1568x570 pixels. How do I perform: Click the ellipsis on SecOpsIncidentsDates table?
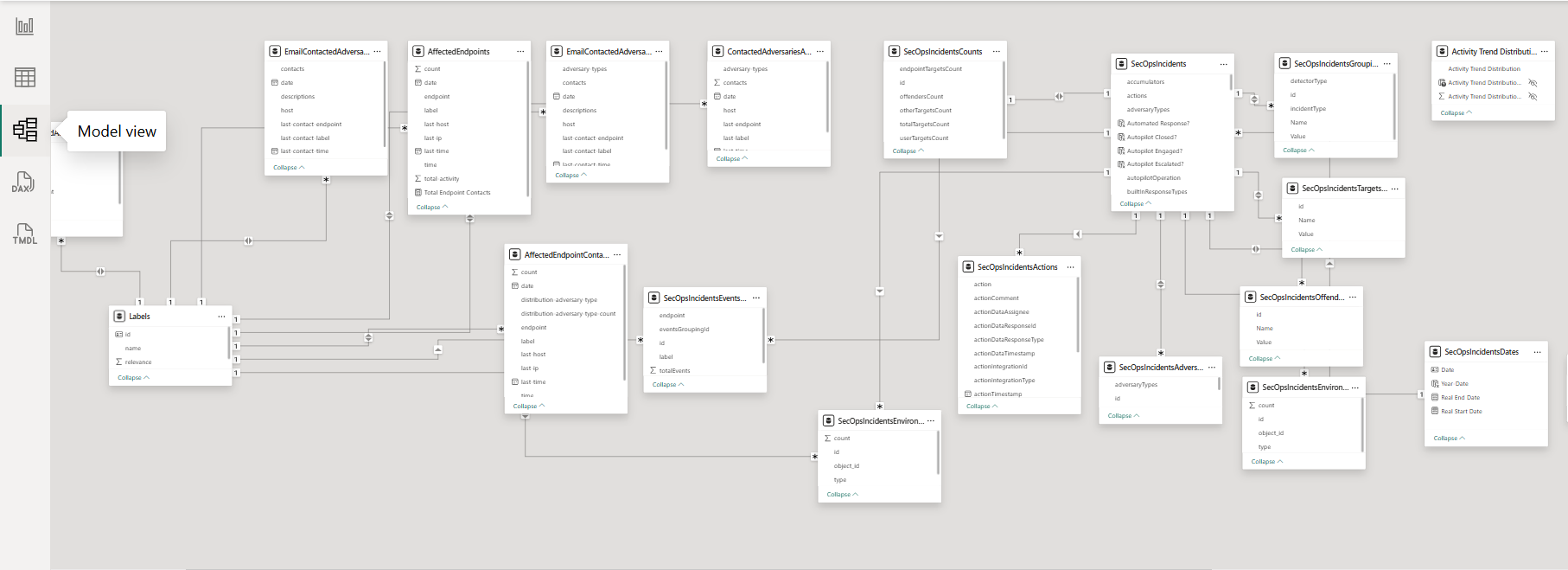pos(1537,352)
